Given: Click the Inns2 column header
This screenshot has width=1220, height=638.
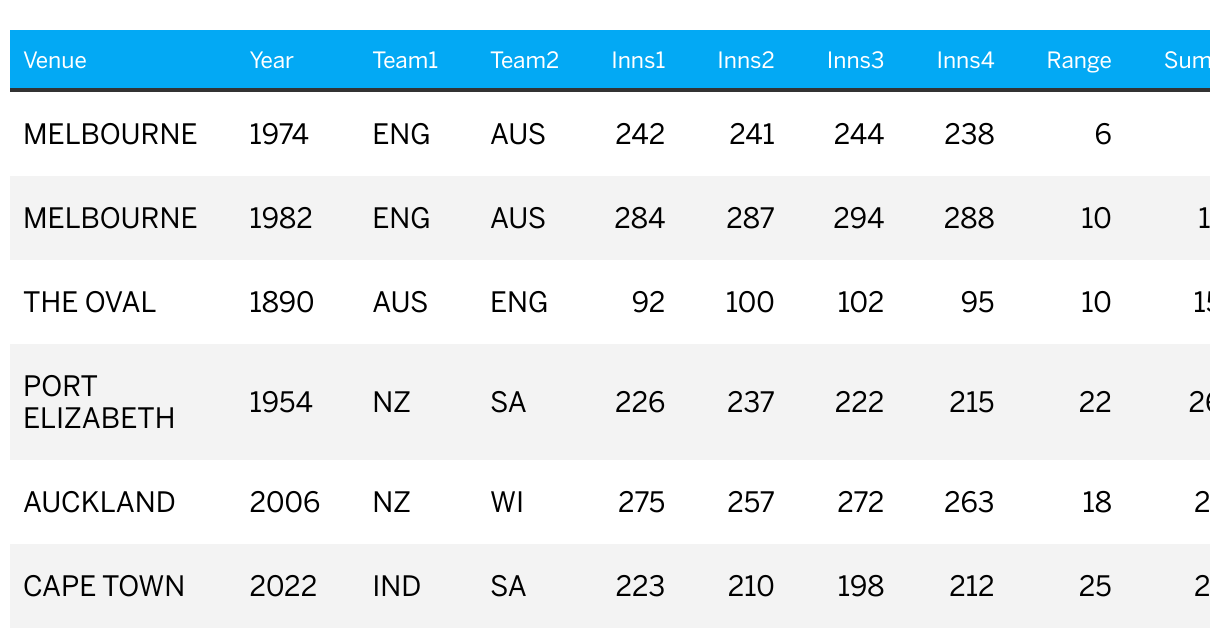Looking at the screenshot, I should coord(746,60).
